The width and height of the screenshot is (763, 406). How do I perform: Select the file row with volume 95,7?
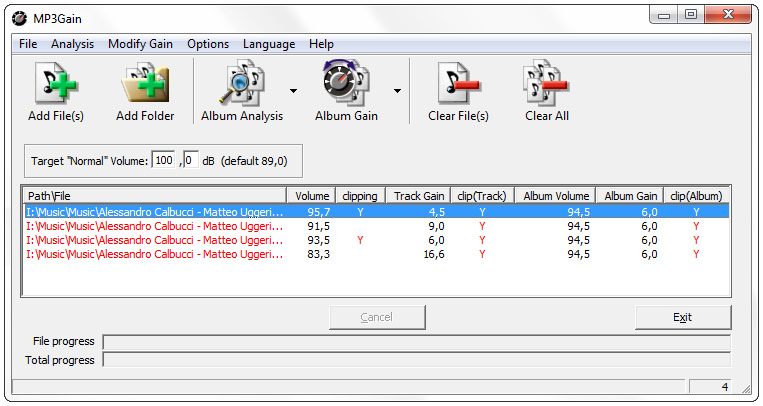pyautogui.click(x=376, y=212)
